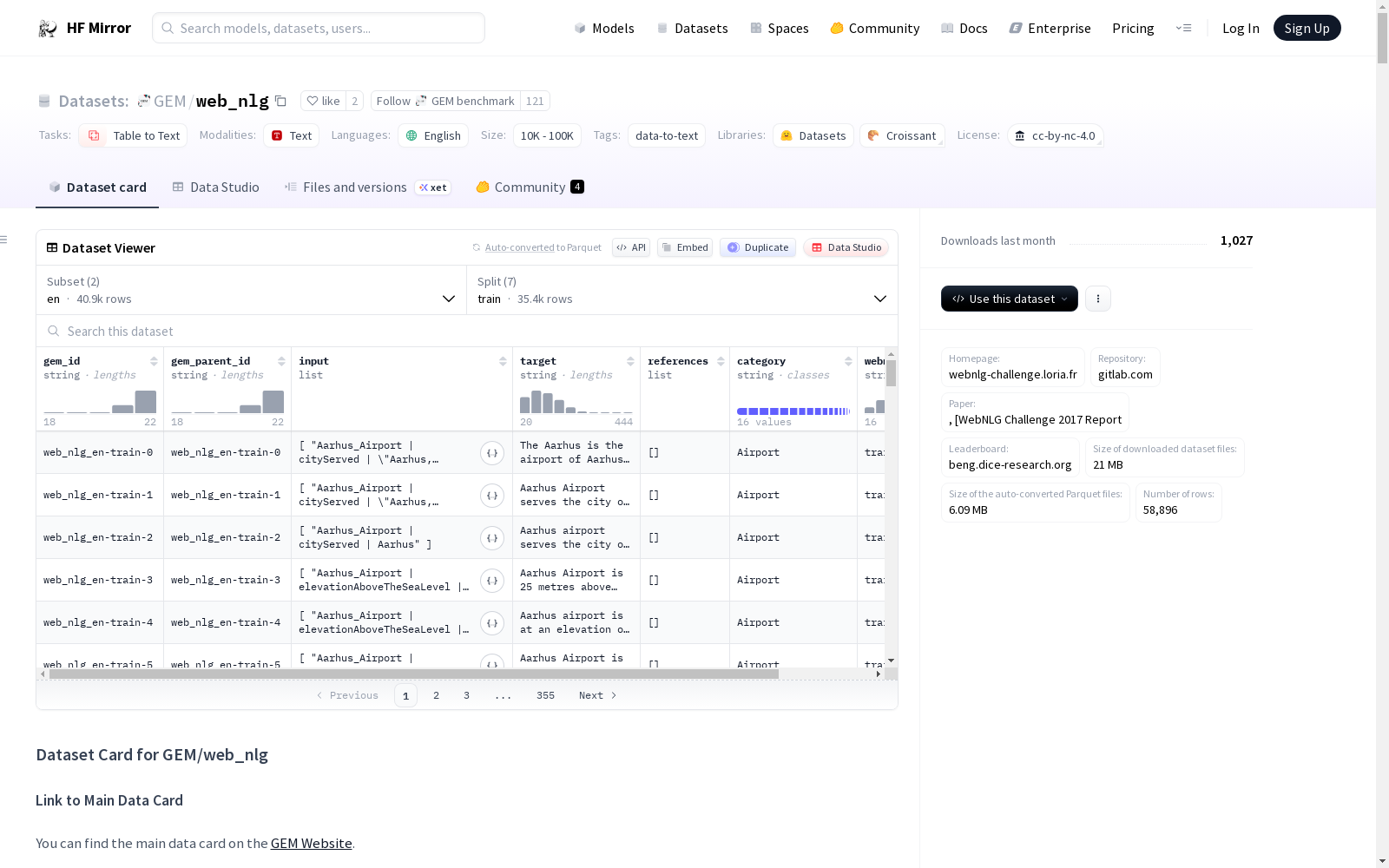Open the Community tab with 4 discussions

tap(530, 187)
